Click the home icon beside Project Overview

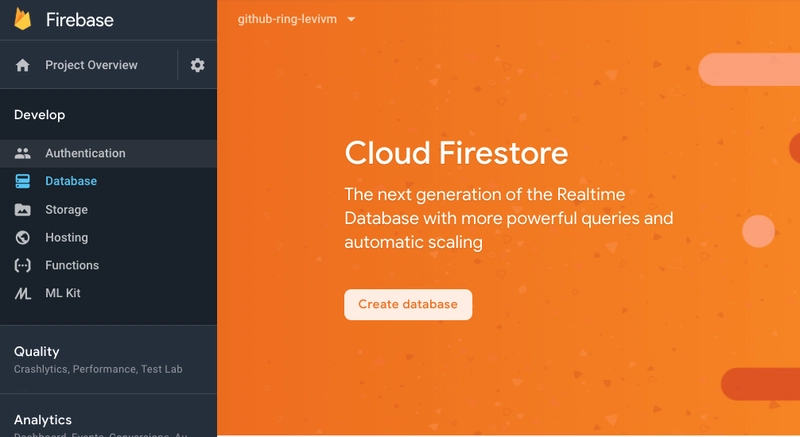point(22,65)
